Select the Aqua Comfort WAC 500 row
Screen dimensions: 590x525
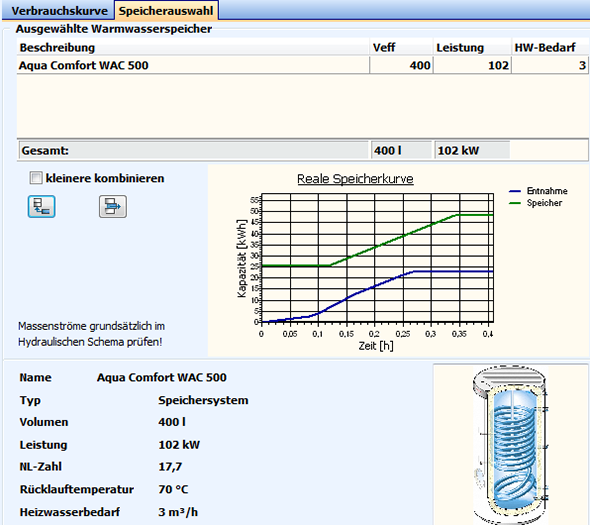(302, 65)
